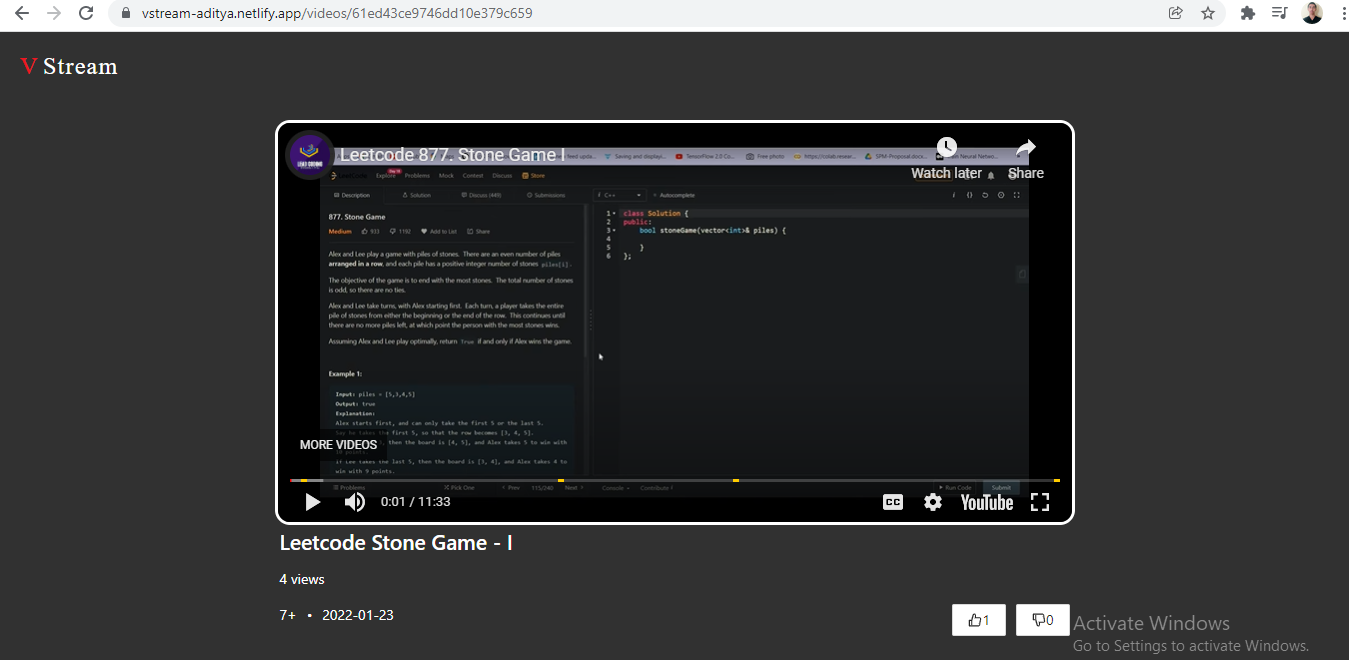Image resolution: width=1349 pixels, height=660 pixels.
Task: Click the video title Leetcode Stone Game - I
Action: point(396,543)
